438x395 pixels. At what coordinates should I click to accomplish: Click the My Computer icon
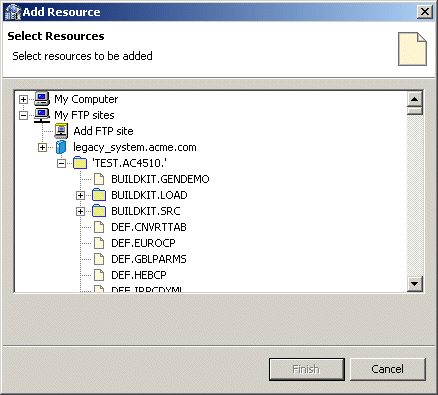tap(42, 99)
